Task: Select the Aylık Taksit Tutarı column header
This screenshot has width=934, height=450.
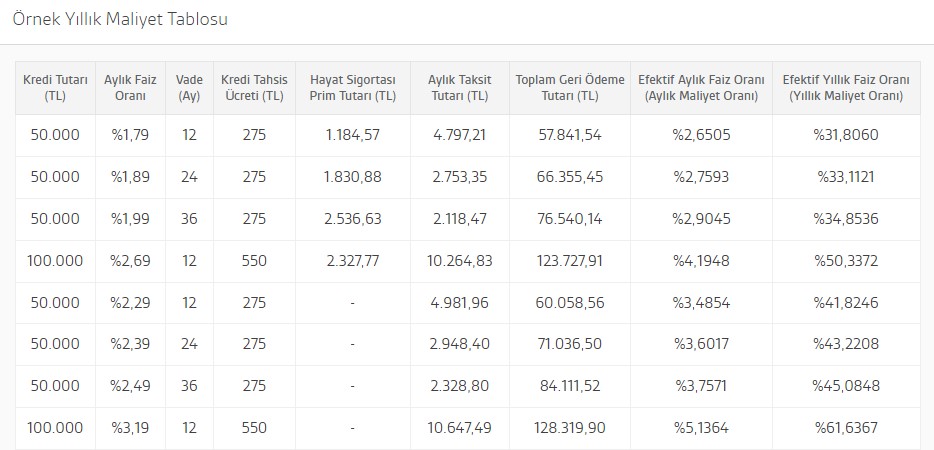Action: [x=459, y=88]
